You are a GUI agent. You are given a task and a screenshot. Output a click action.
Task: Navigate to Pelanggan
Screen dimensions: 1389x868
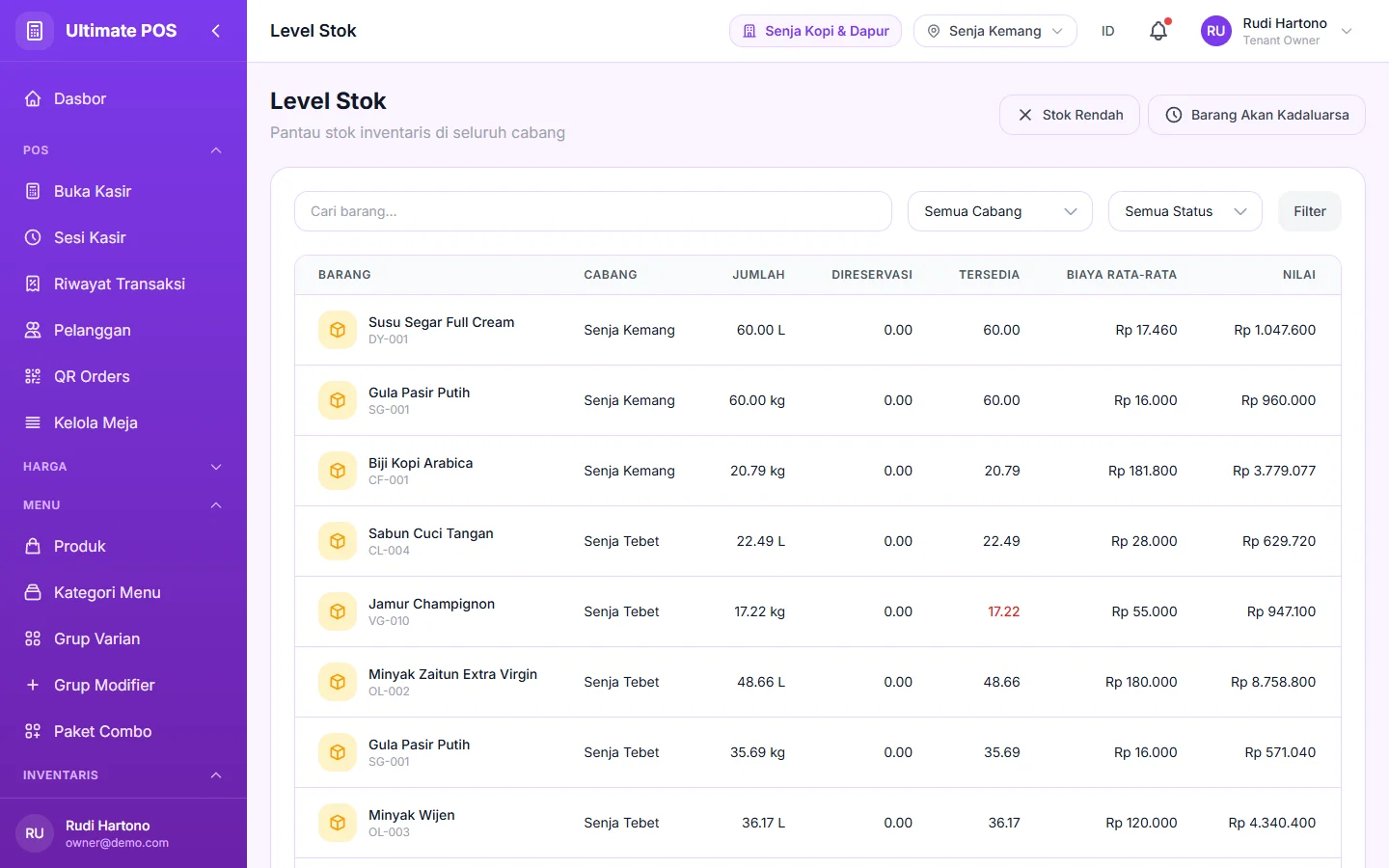point(123,330)
